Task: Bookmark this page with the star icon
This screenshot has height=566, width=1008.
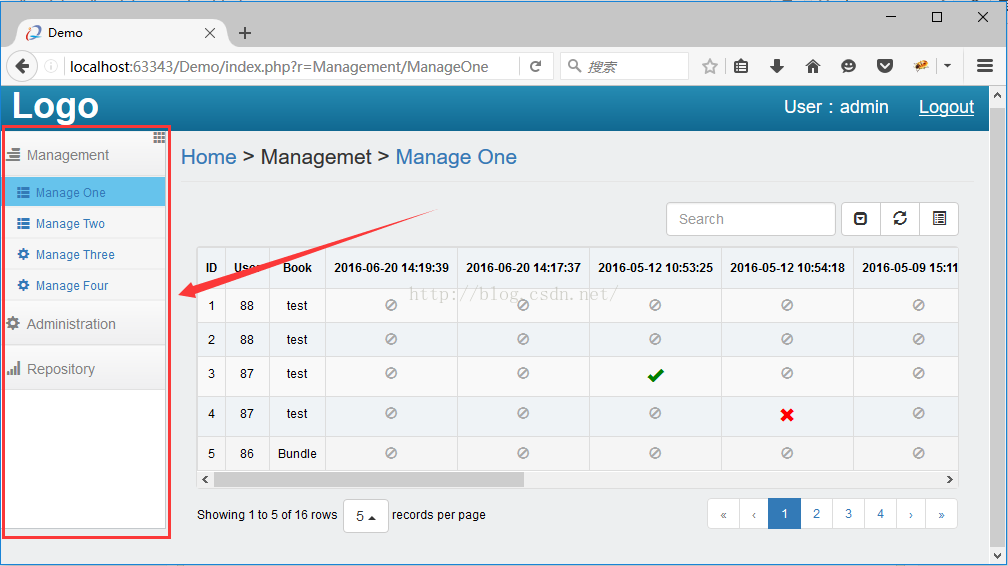Action: pos(710,66)
